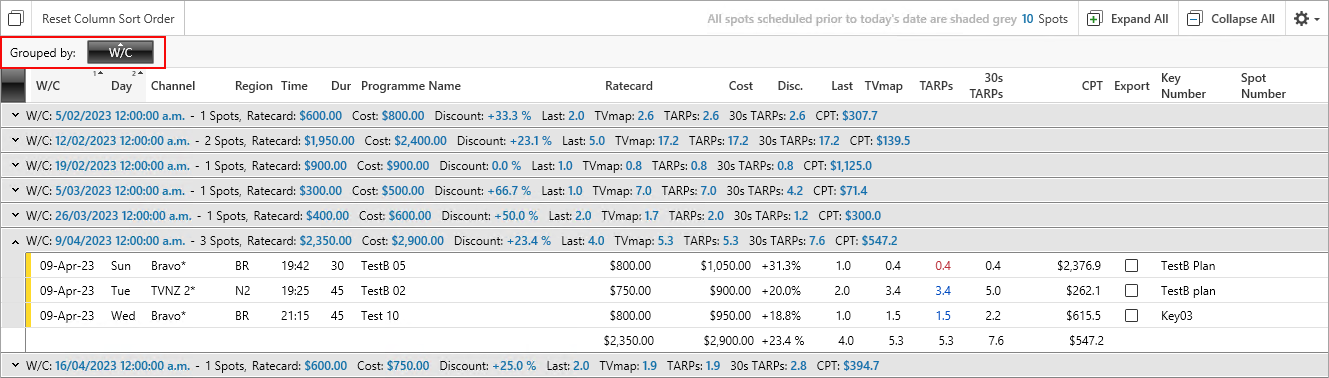This screenshot has height=378, width=1329.
Task: Expand the W/C 16/04/2023 group
Action: [x=15, y=365]
